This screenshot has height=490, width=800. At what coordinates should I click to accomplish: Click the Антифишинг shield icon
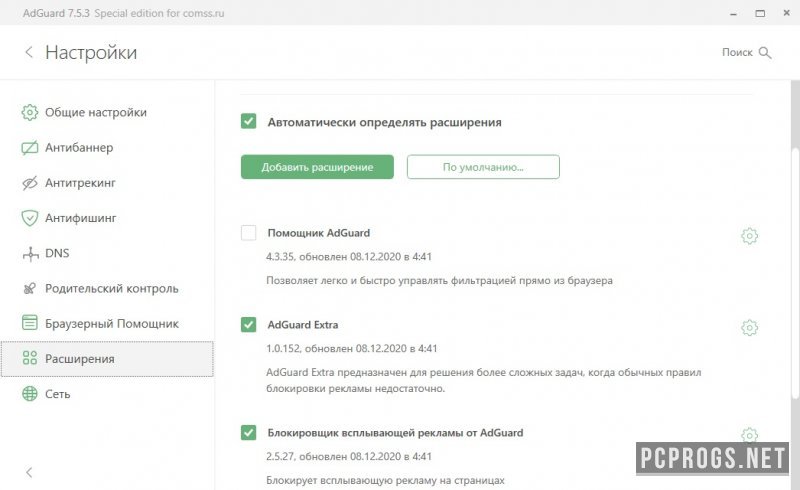click(30, 218)
